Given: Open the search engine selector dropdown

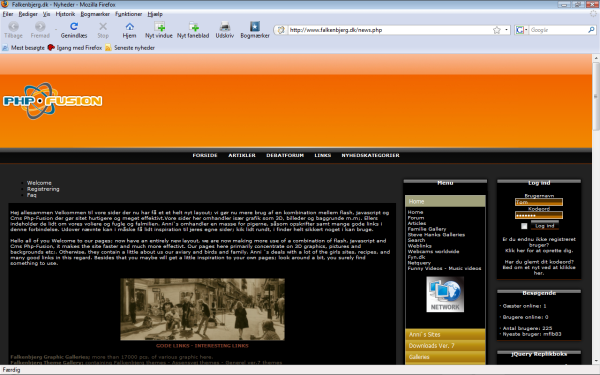Looking at the screenshot, I should 522,30.
